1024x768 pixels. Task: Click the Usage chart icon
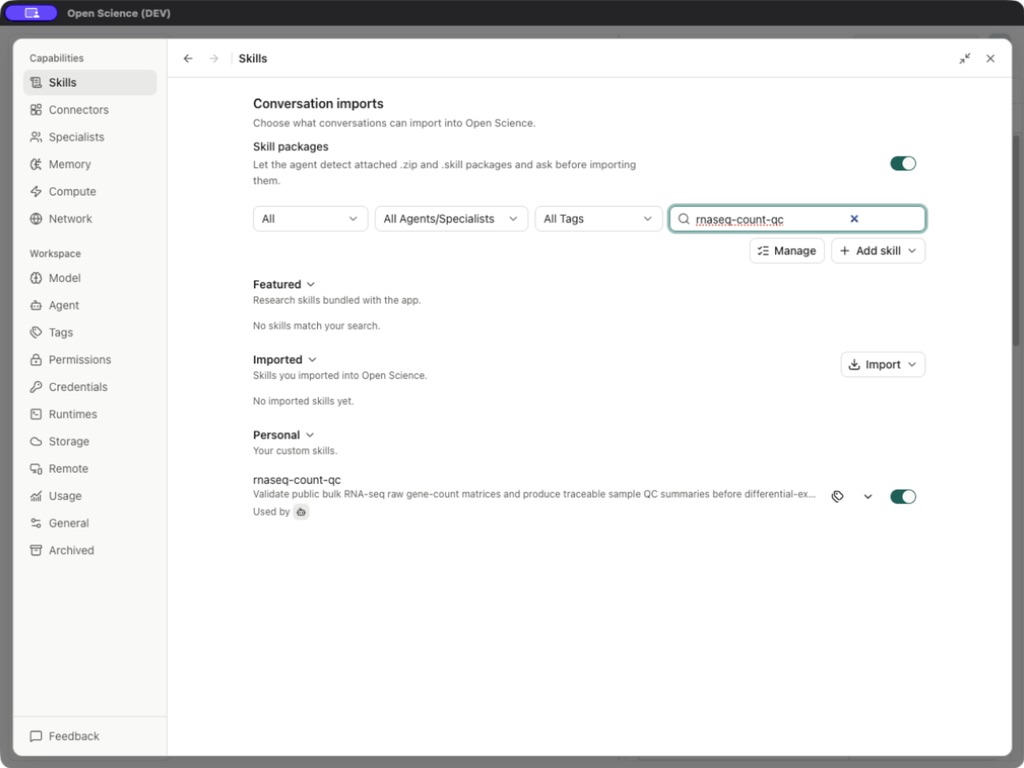click(36, 496)
